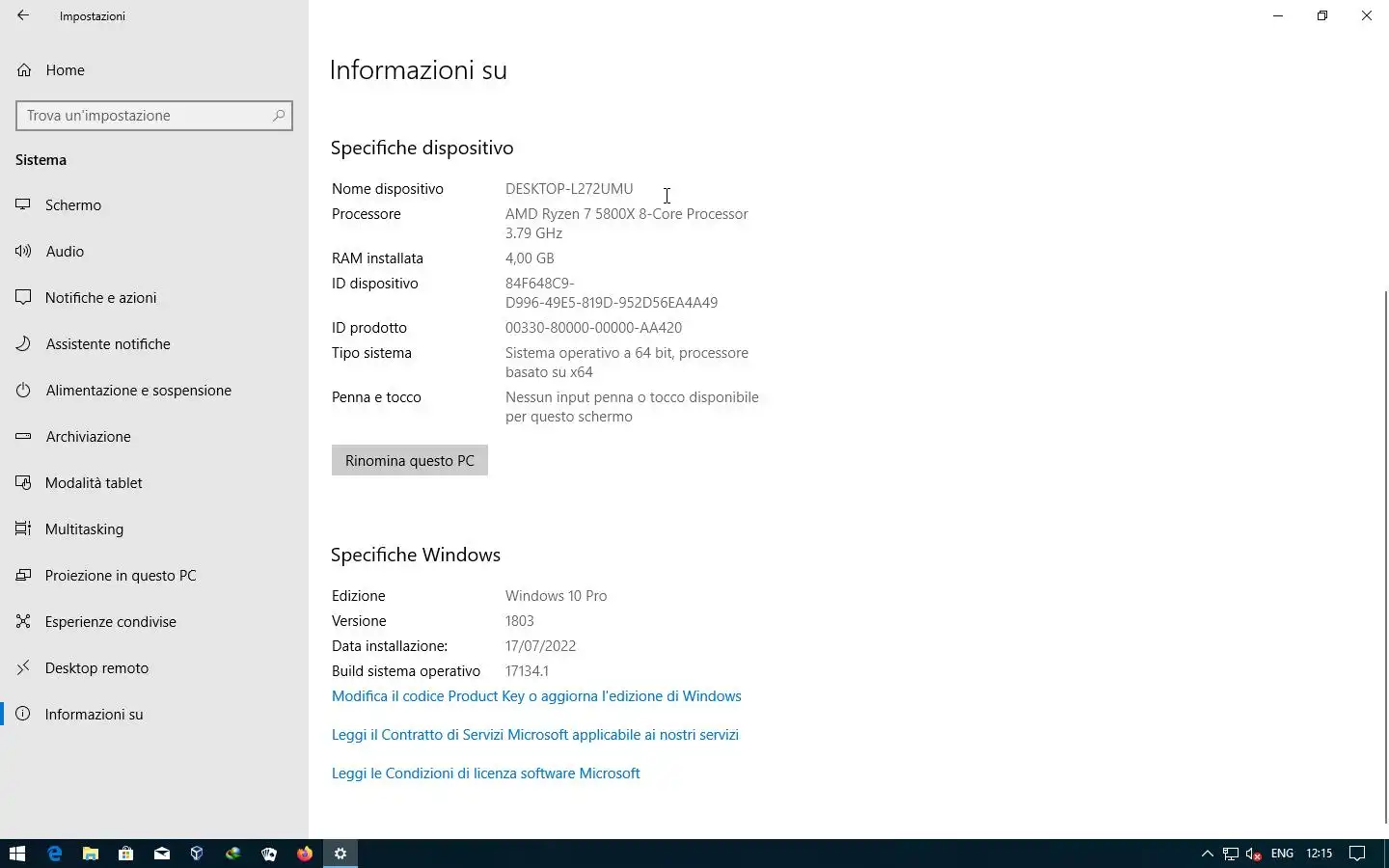Open the Mail app from the taskbar
This screenshot has height=868, width=1389.
[x=161, y=854]
